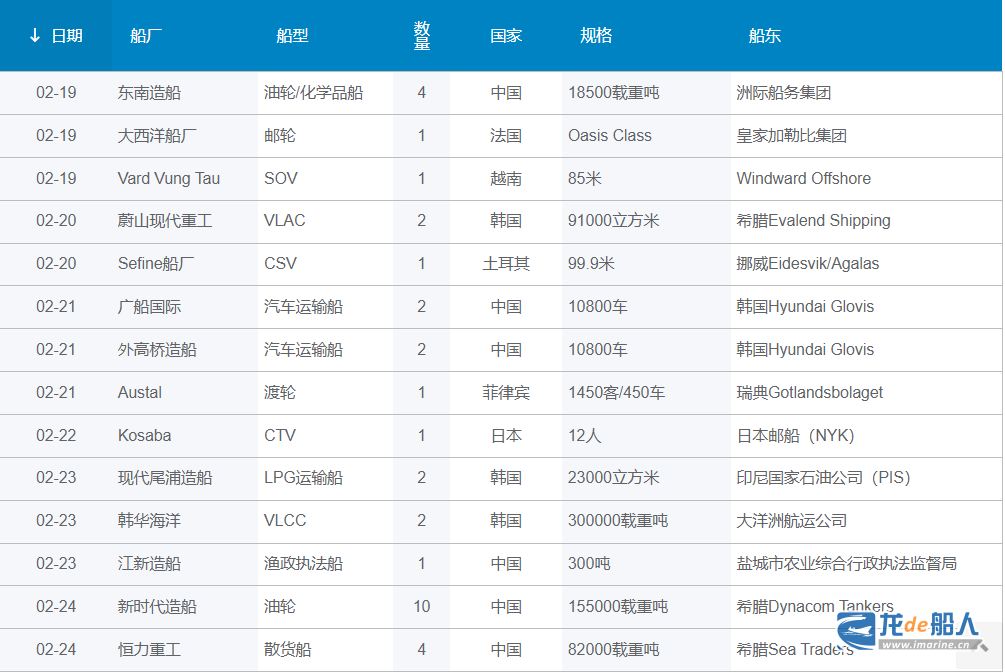Screen dimensions: 1005x672
Task: Sort table by 船厂 column header
Action: 146,36
